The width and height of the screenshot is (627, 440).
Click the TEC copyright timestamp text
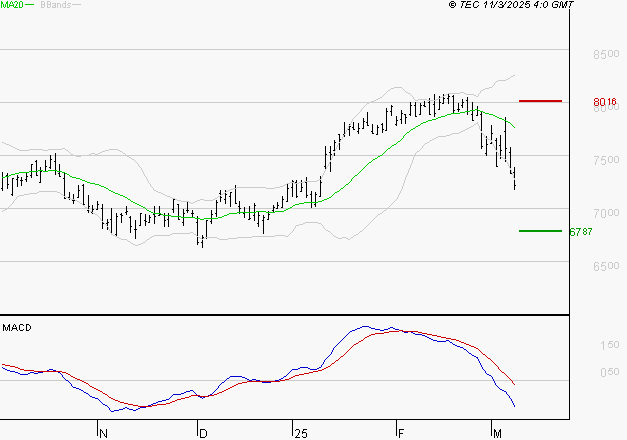click(511, 5)
